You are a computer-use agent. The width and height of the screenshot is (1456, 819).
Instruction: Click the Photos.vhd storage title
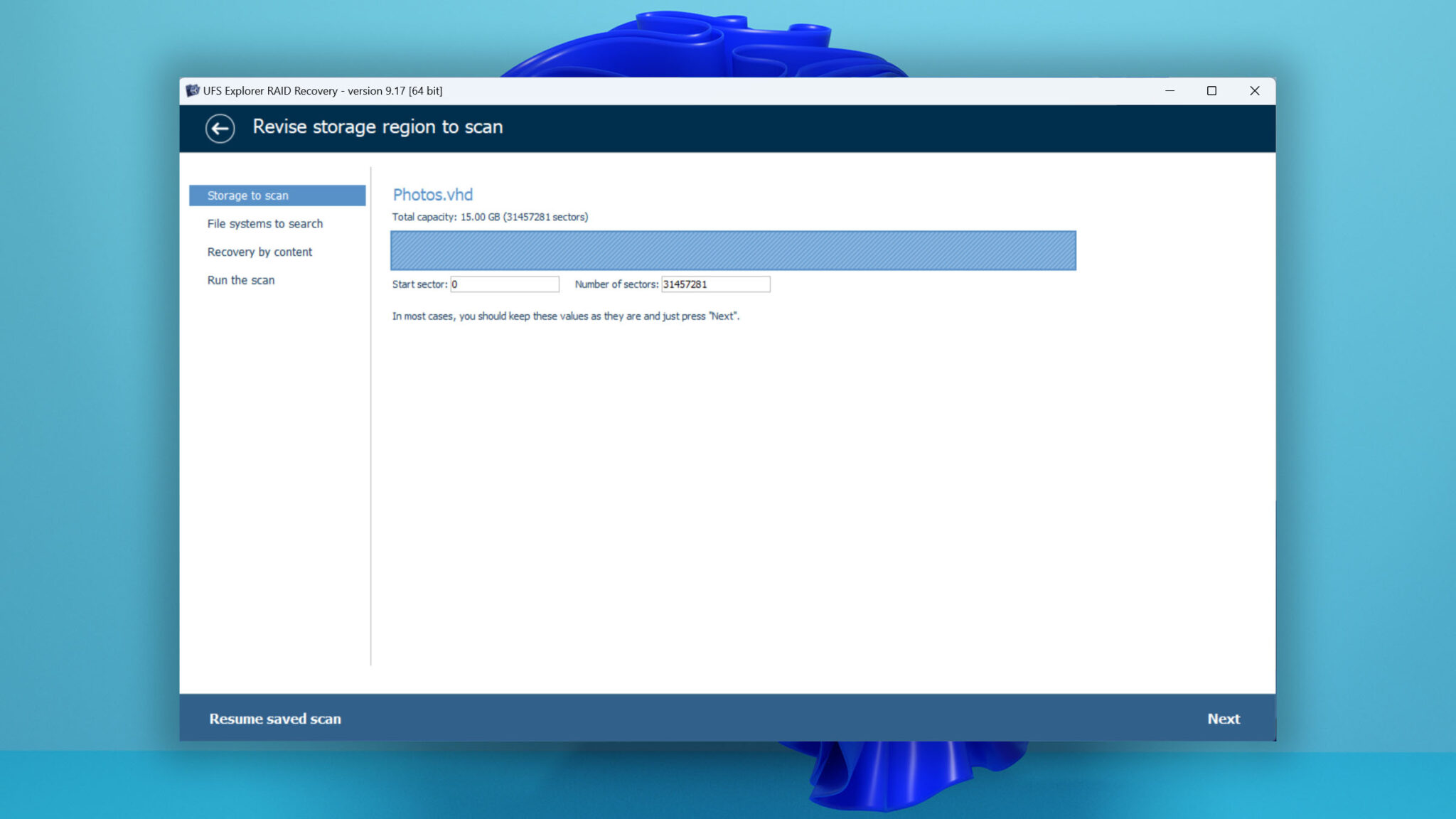point(432,194)
